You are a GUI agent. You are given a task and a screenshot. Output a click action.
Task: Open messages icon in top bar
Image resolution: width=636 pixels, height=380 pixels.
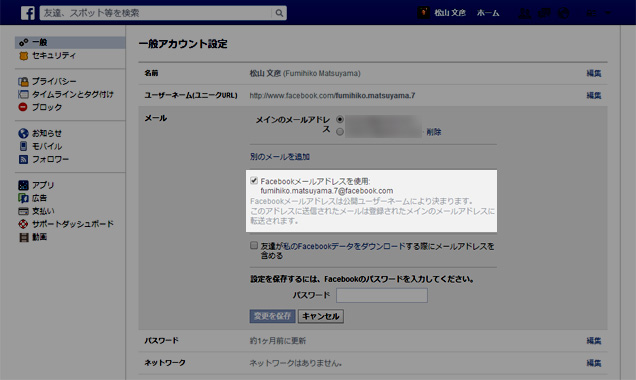tap(544, 13)
